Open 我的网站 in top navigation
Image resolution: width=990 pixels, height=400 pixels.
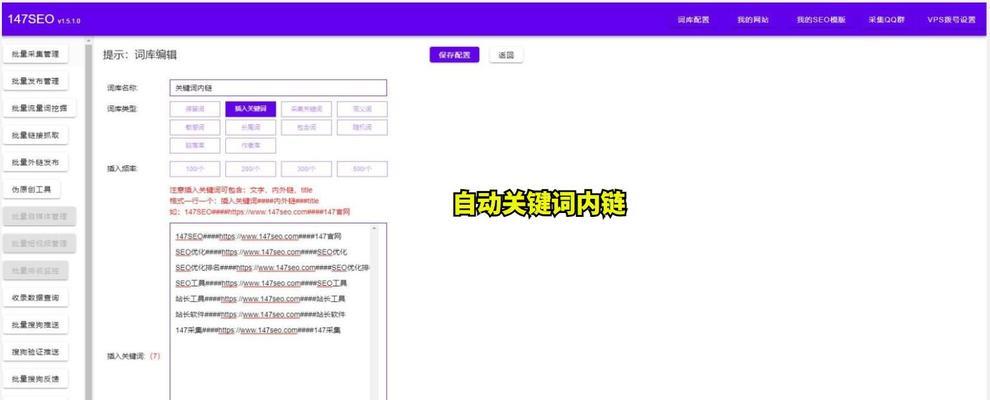tap(753, 20)
